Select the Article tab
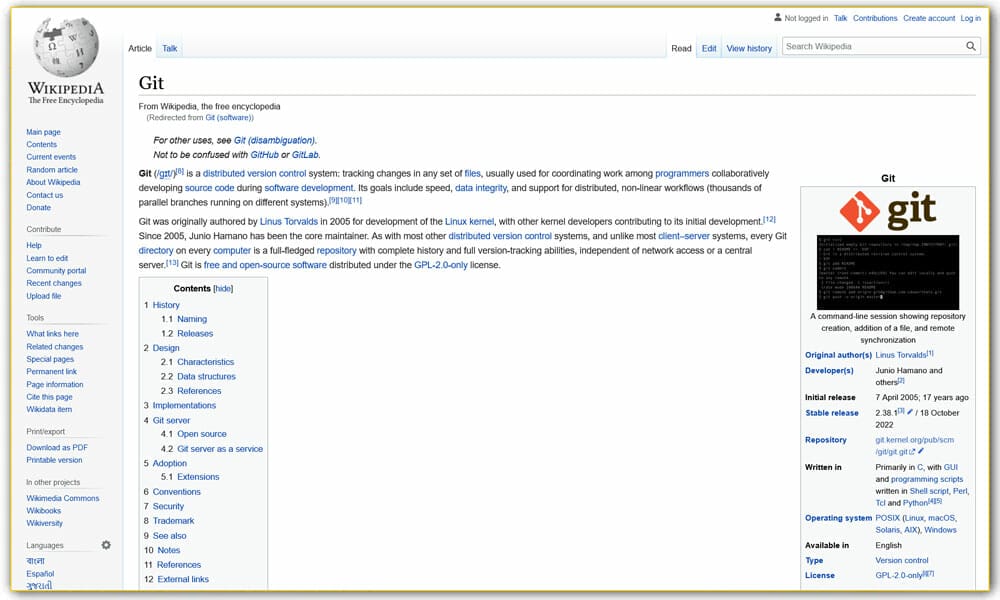Screen dimensions: 1000x600 click(140, 47)
